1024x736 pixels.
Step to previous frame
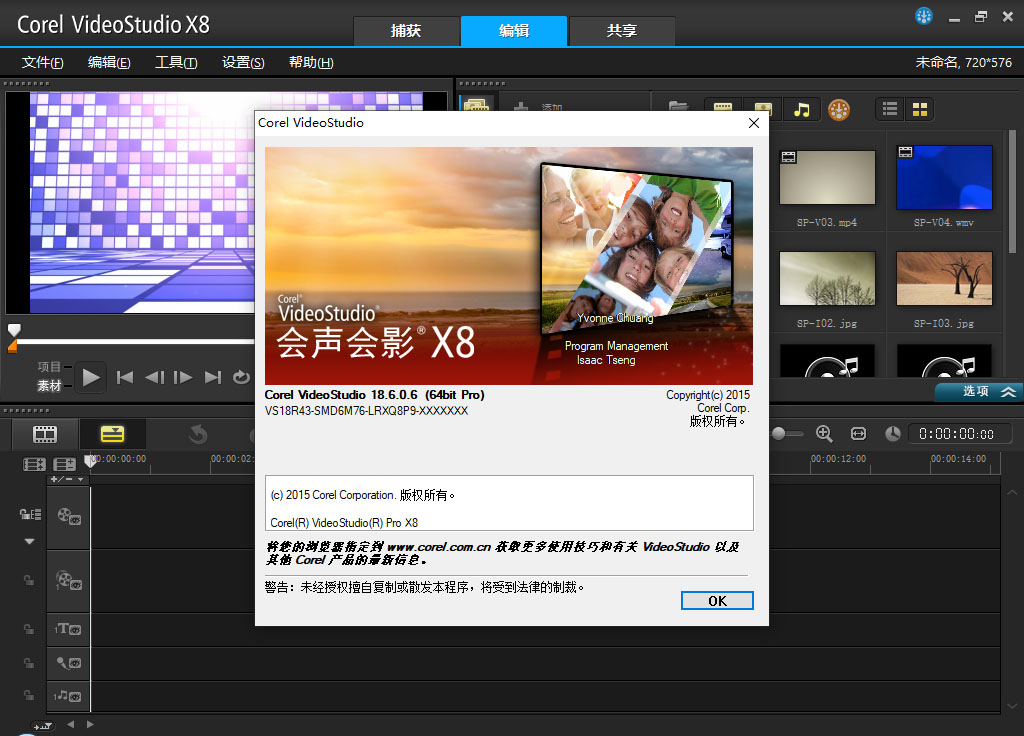(x=154, y=377)
